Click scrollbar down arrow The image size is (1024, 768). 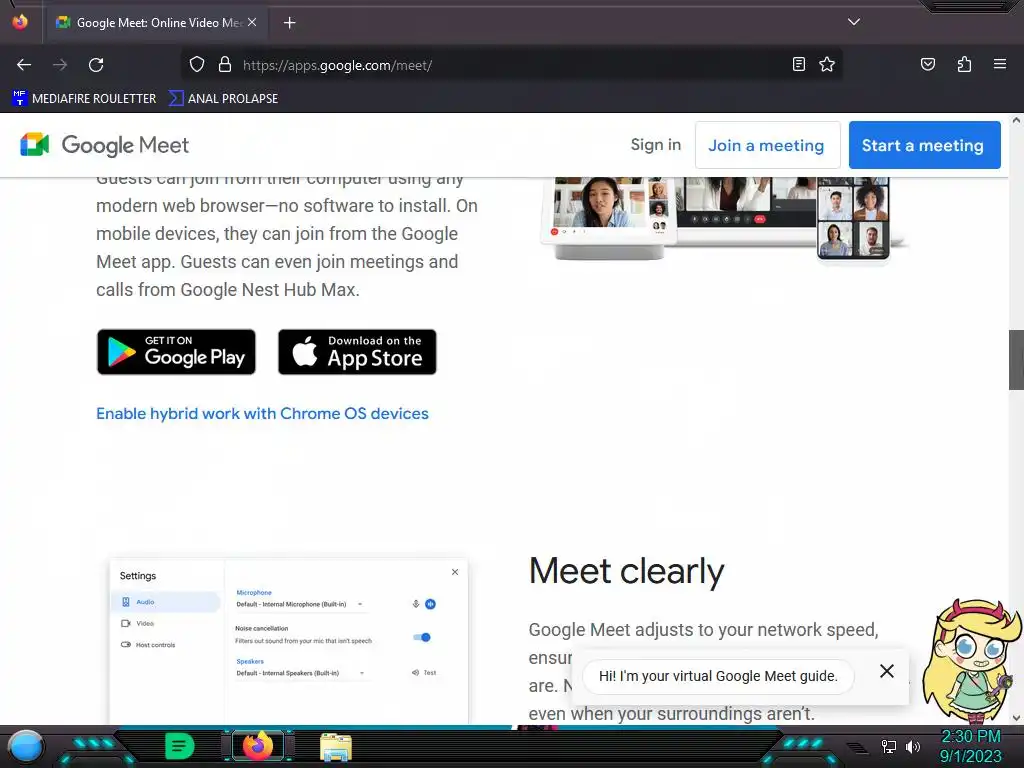(1016, 717)
